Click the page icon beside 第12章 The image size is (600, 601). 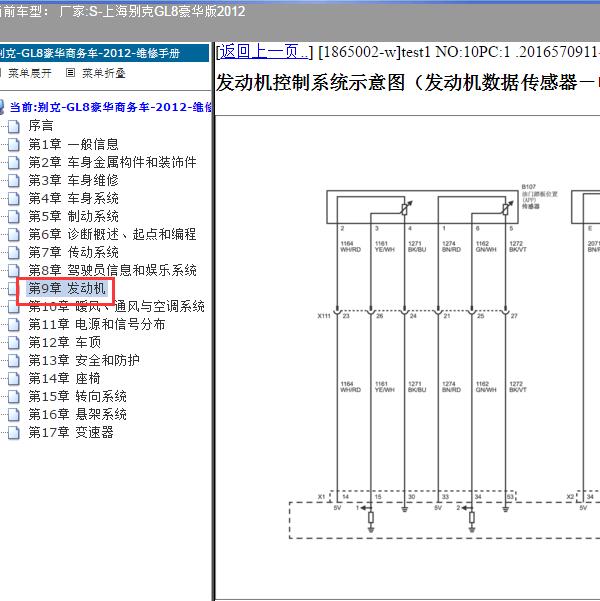(13, 343)
